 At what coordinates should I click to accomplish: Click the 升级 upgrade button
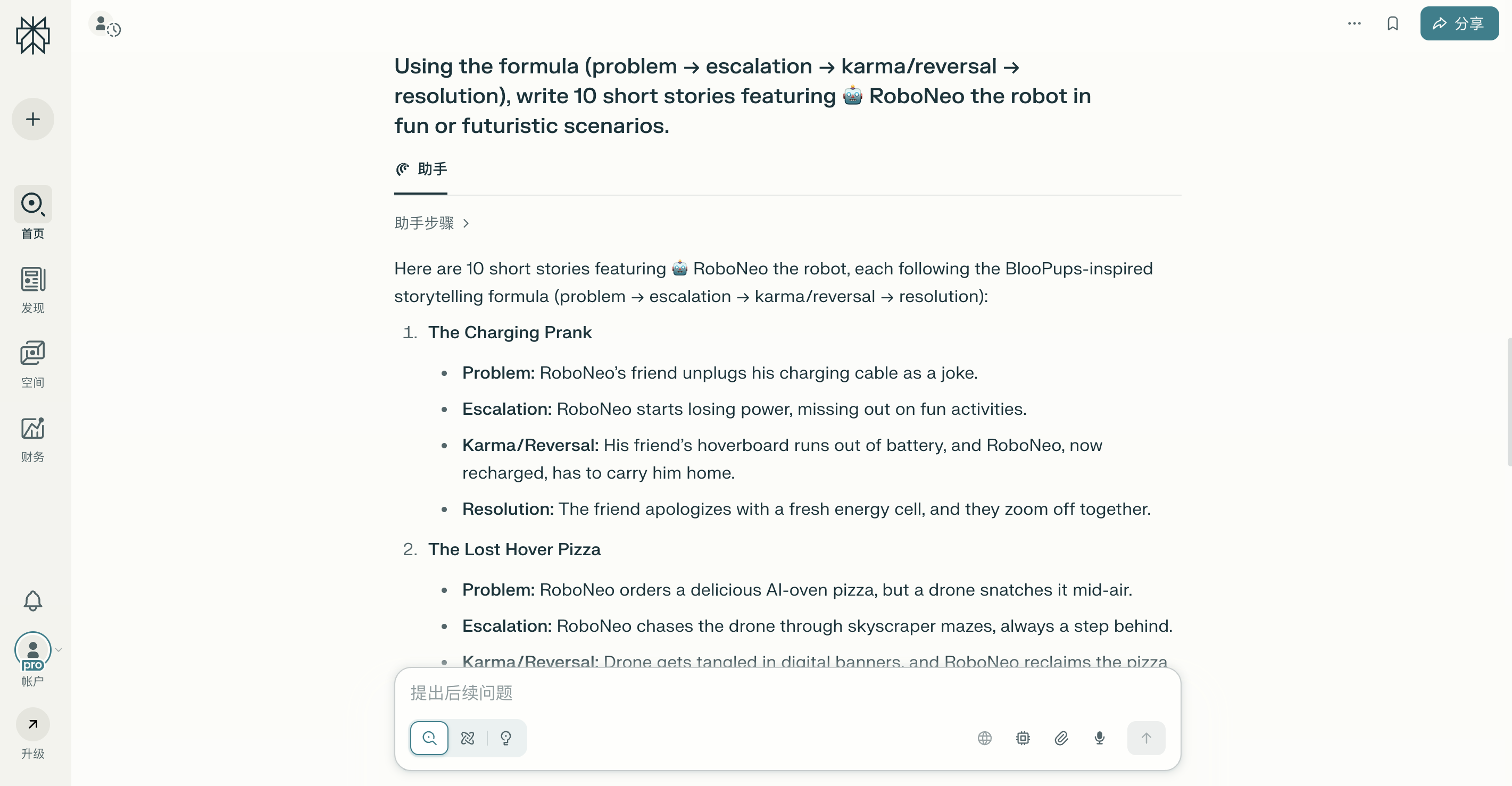click(x=32, y=733)
